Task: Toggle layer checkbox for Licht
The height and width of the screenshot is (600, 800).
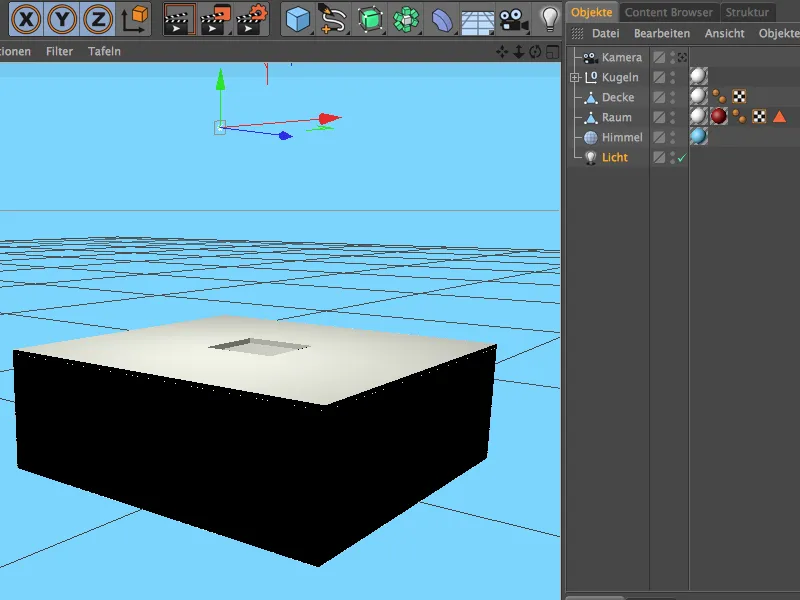Action: (x=659, y=157)
